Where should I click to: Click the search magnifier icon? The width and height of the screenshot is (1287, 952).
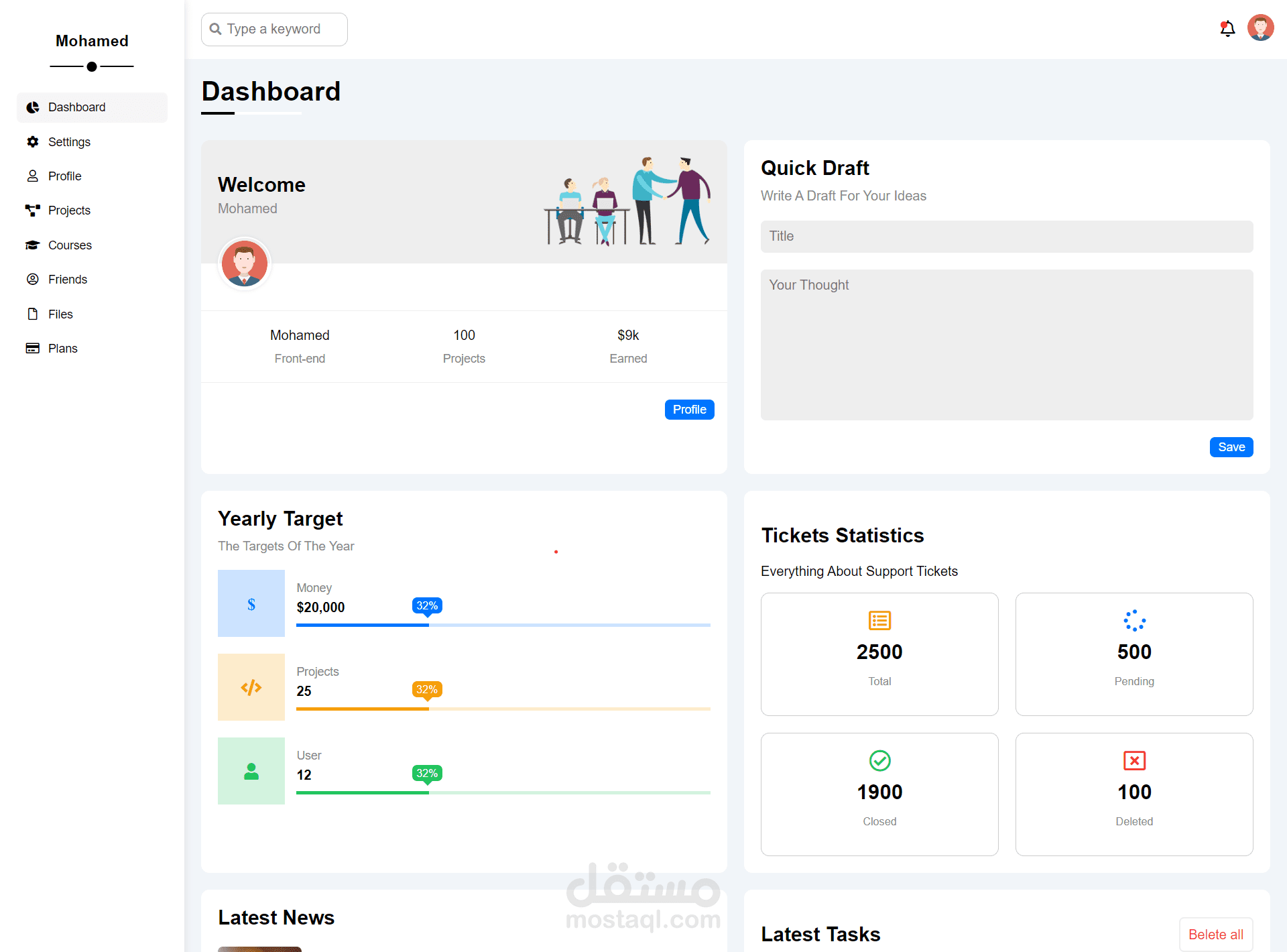coord(215,29)
